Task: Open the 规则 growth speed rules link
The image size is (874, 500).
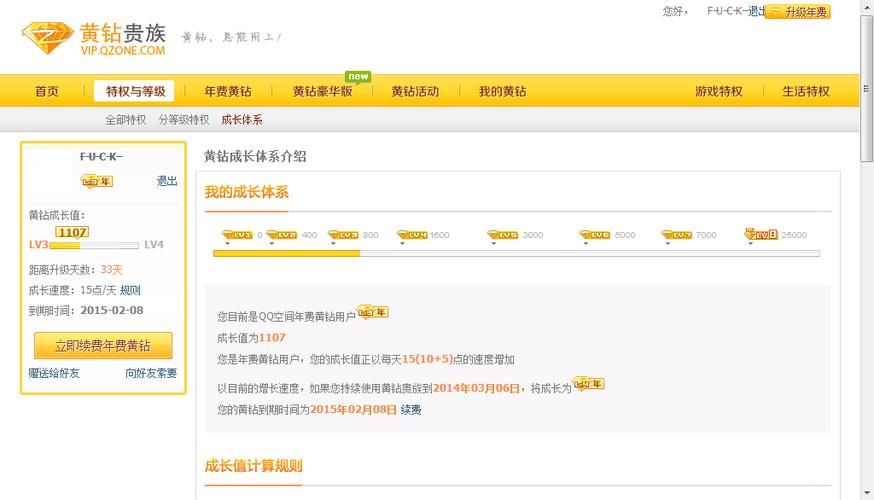Action: pos(130,290)
